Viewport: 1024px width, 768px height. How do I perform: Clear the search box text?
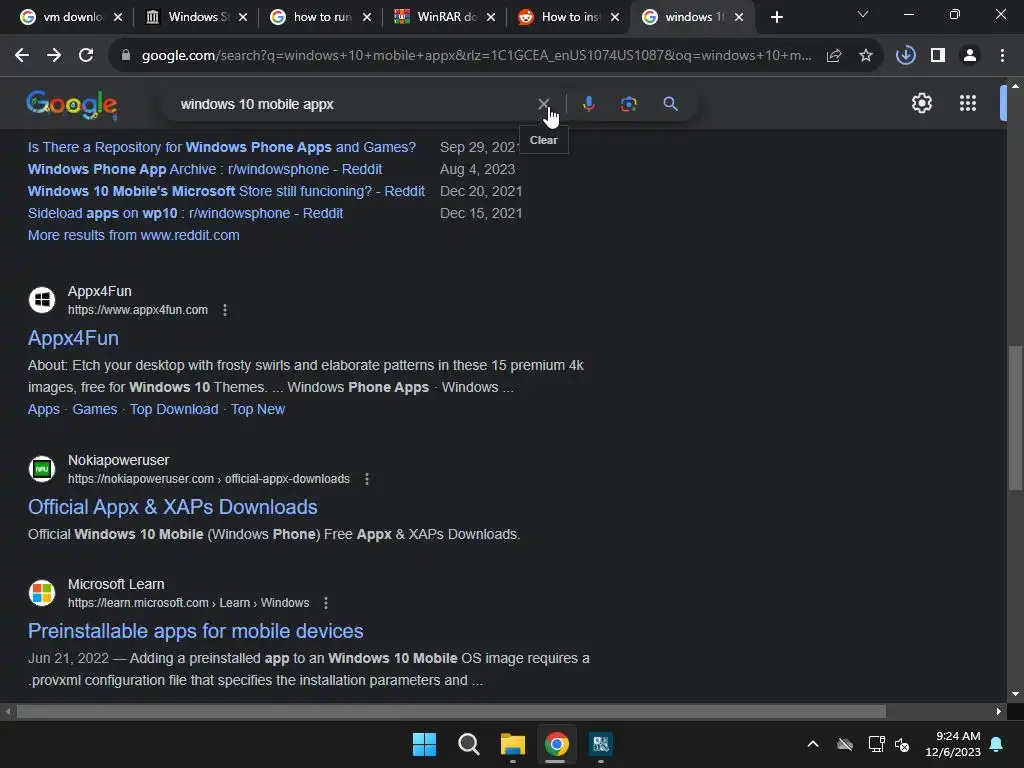tap(543, 104)
